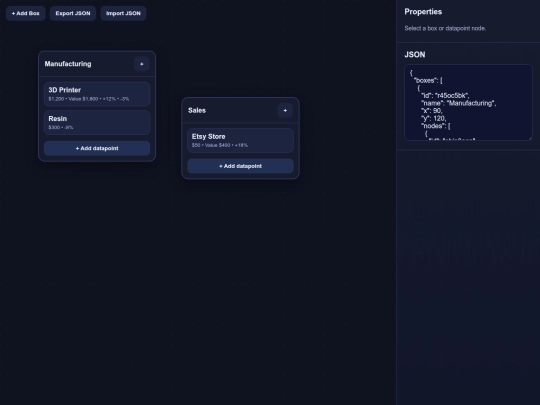Click the Resin price details line
The width and height of the screenshot is (540, 405).
(61, 128)
